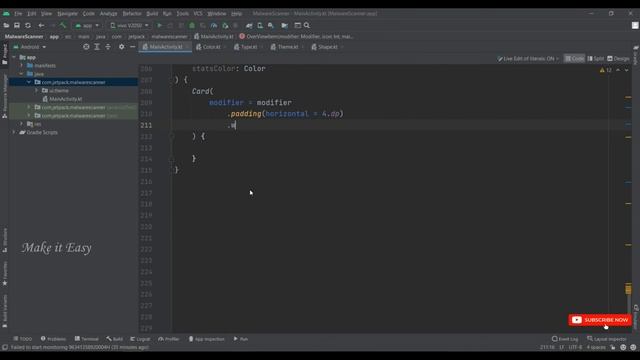Open the Structure side tab
The height and width of the screenshot is (360, 640).
coord(4,240)
